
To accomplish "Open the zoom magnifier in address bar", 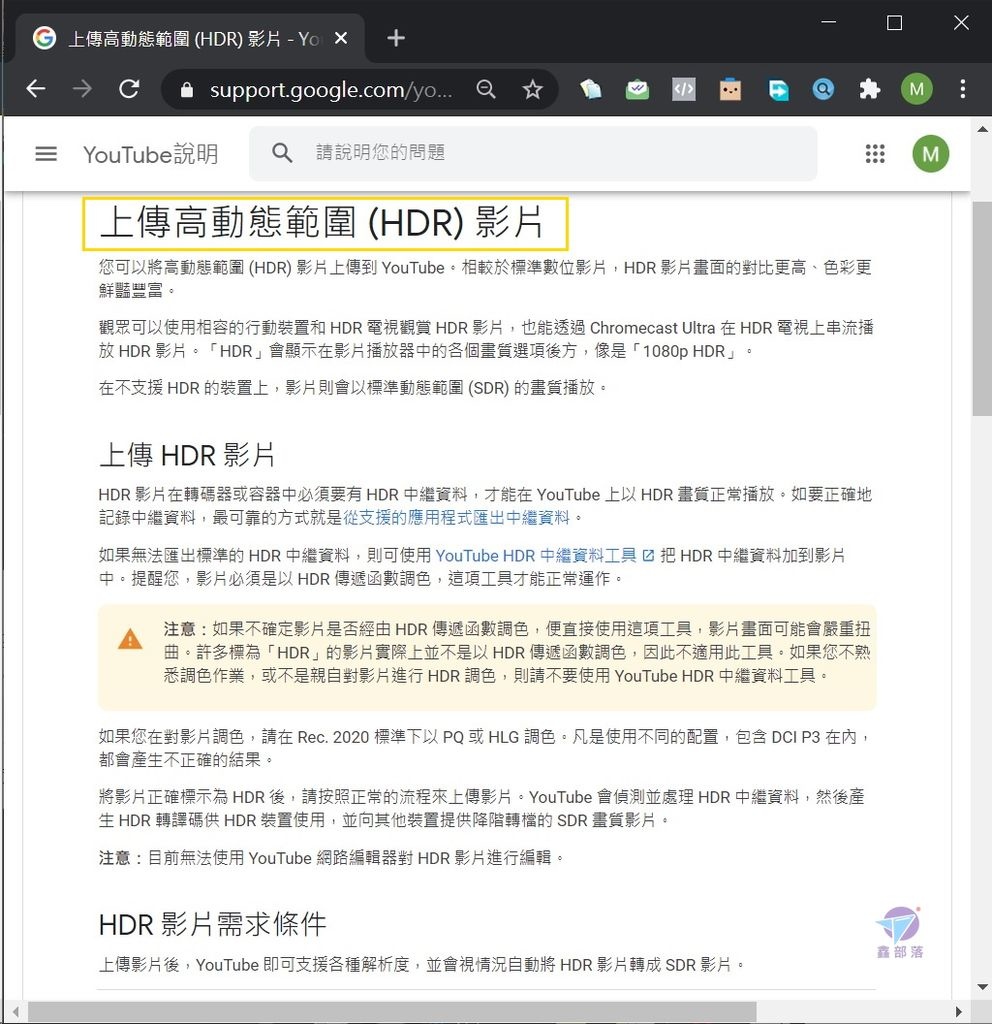I will 486,89.
